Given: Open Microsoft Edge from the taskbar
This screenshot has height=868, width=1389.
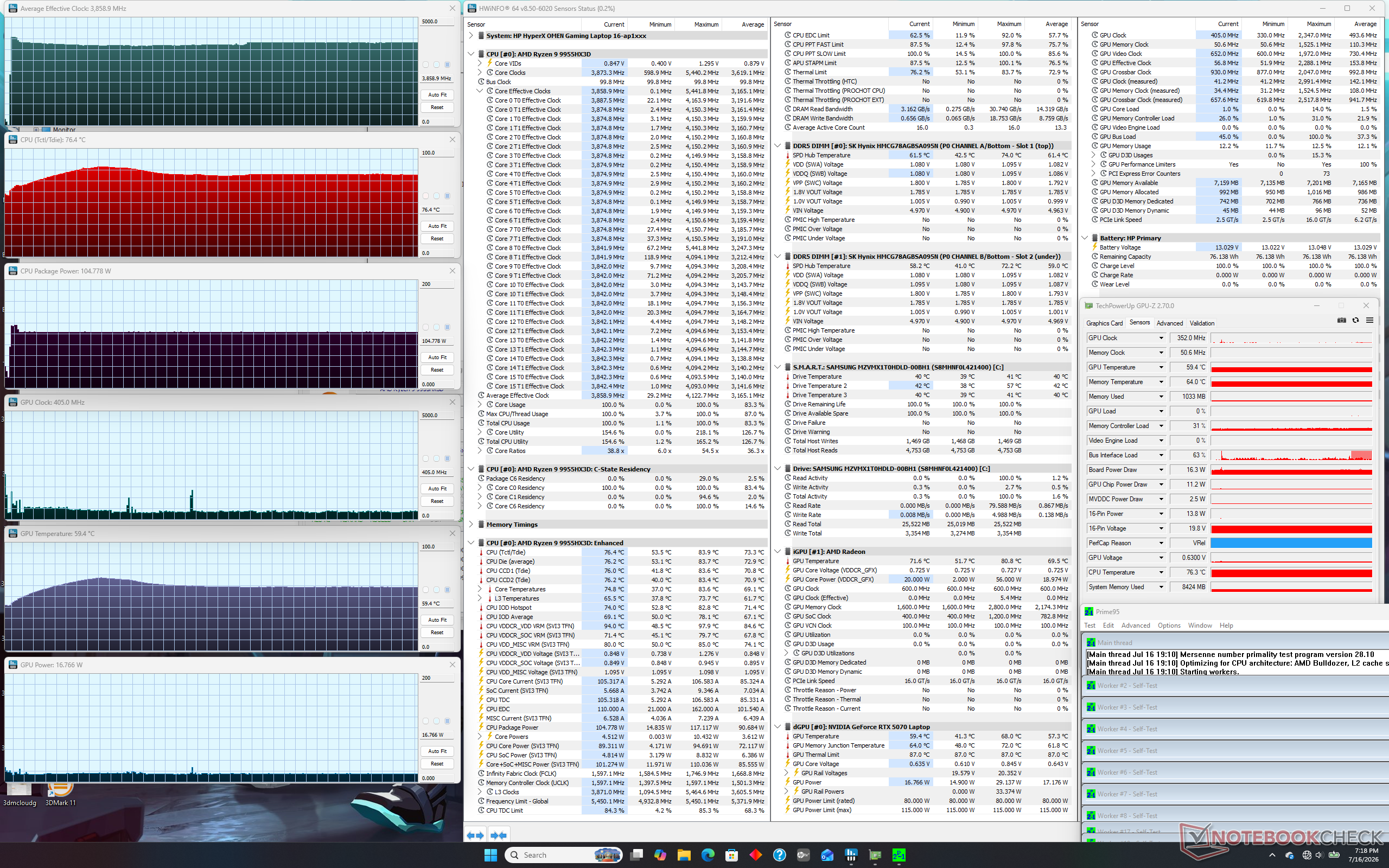Looking at the screenshot, I should 708,855.
